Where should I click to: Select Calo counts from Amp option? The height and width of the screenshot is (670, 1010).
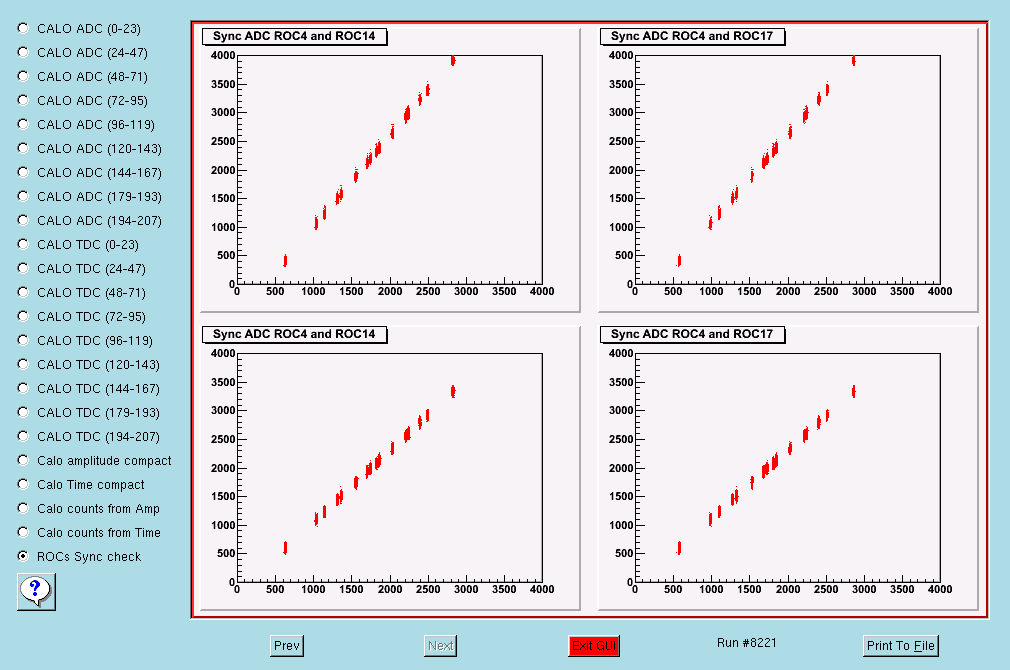23,508
